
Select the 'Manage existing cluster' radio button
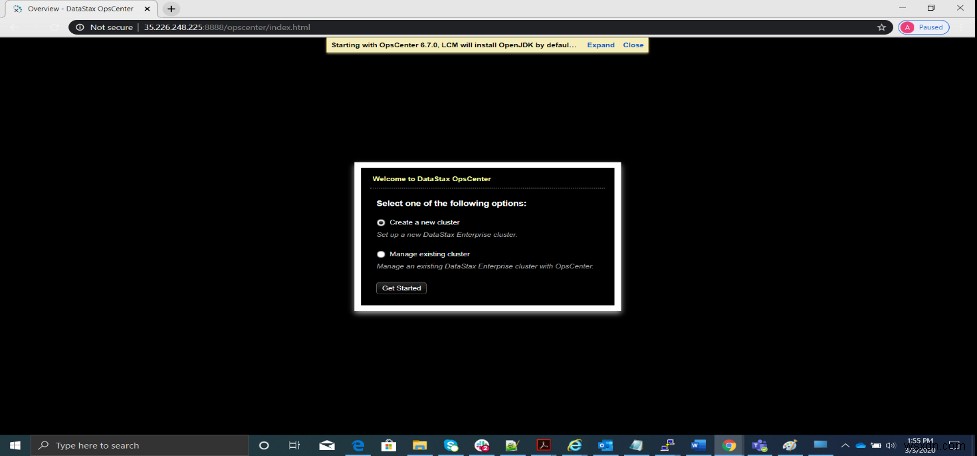(x=381, y=254)
